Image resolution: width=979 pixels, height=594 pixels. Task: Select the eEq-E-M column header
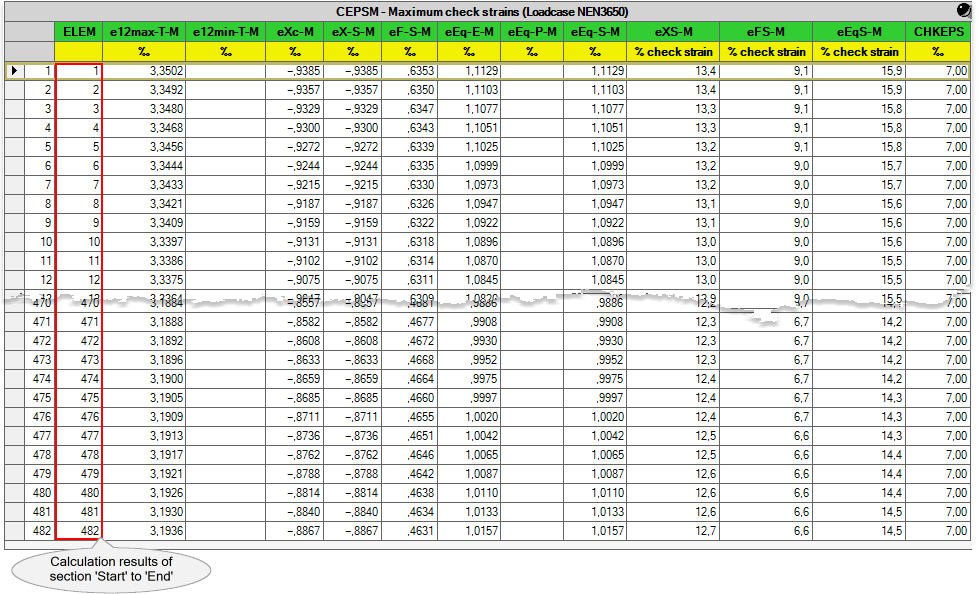469,32
